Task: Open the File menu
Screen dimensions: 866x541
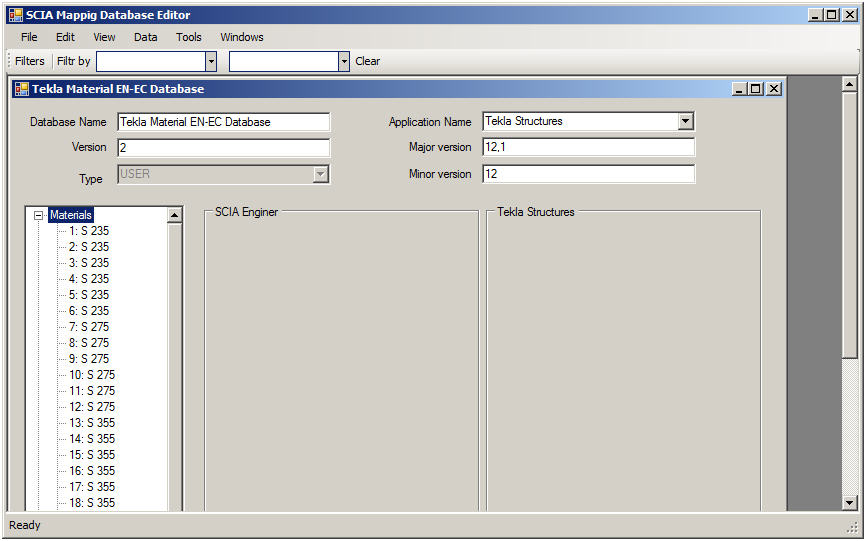Action: click(x=29, y=37)
